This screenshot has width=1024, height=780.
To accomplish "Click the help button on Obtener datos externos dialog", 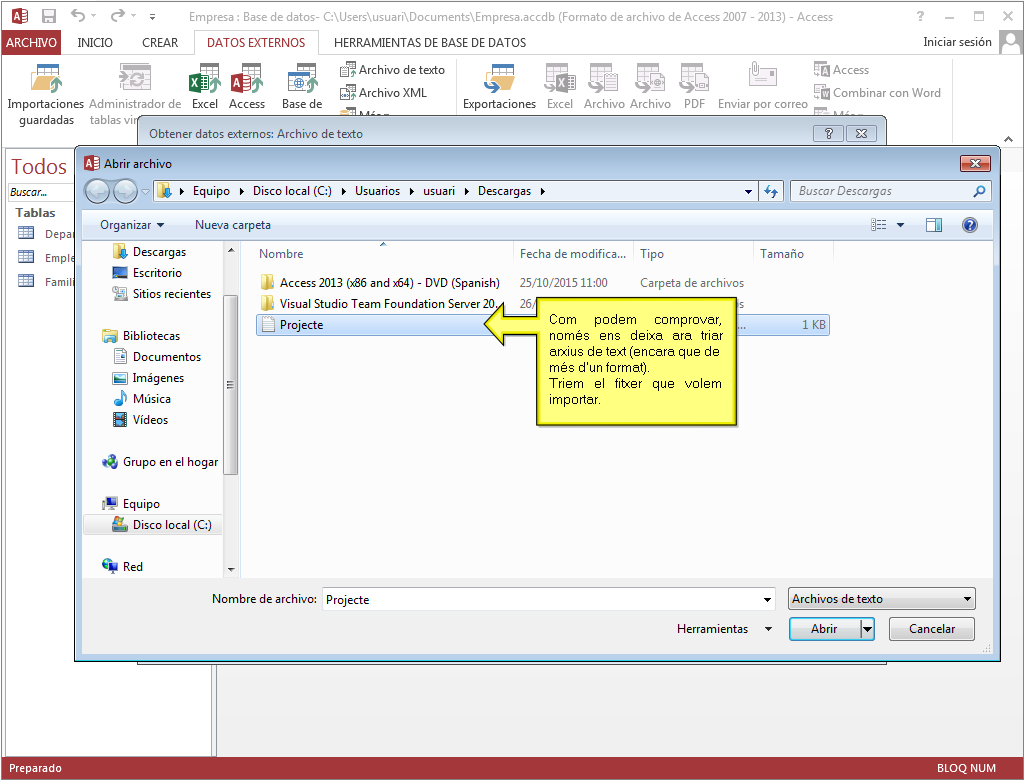I will click(x=828, y=133).
